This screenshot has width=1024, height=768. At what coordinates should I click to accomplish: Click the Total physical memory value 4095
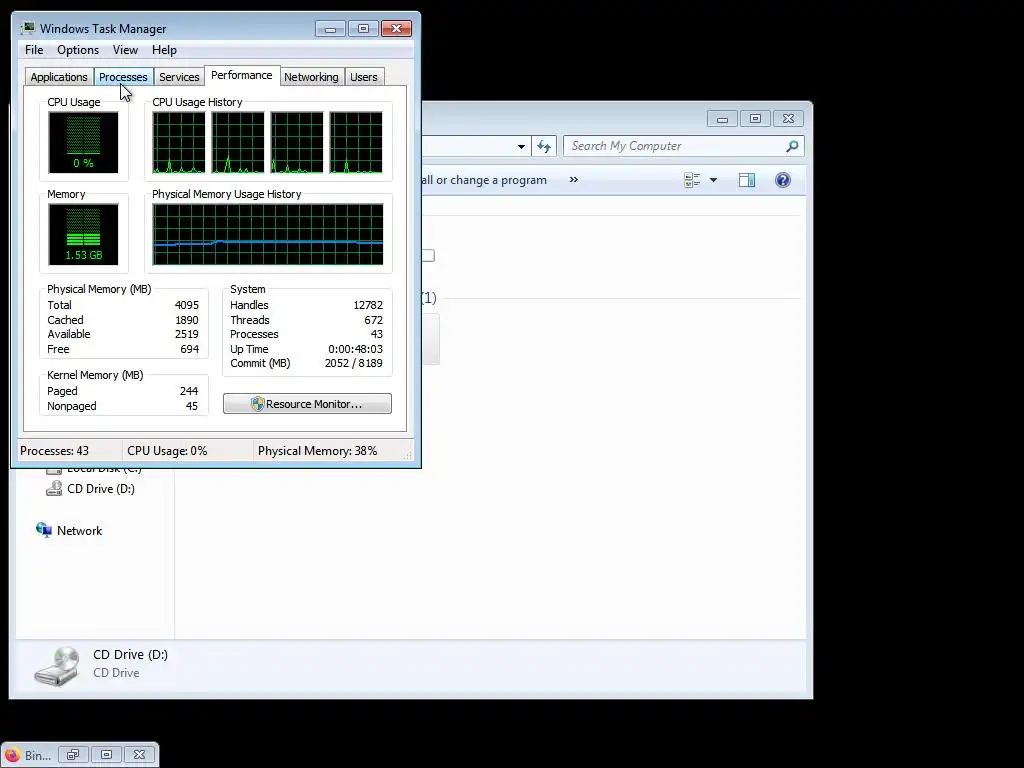(x=187, y=305)
